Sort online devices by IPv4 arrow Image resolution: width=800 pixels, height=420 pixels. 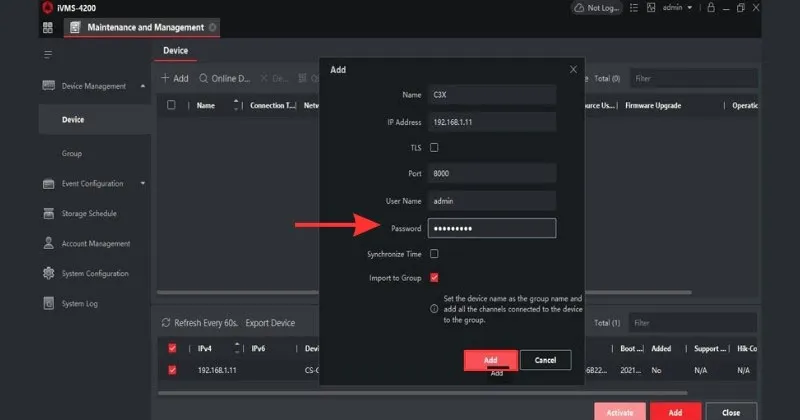(237, 348)
